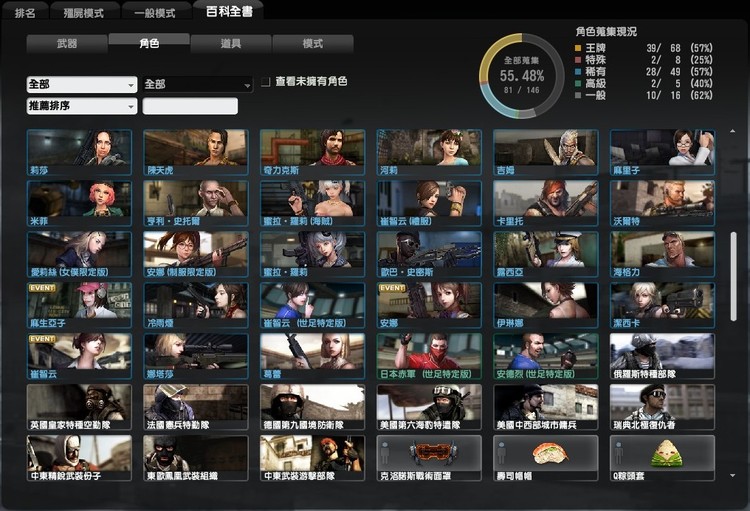Expand the first 全部 filter dropdown
Viewport: 750px width, 511px height.
point(82,84)
